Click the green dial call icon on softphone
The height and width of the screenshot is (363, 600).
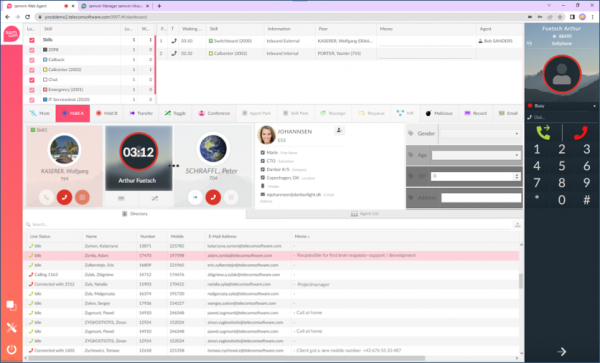coord(543,133)
